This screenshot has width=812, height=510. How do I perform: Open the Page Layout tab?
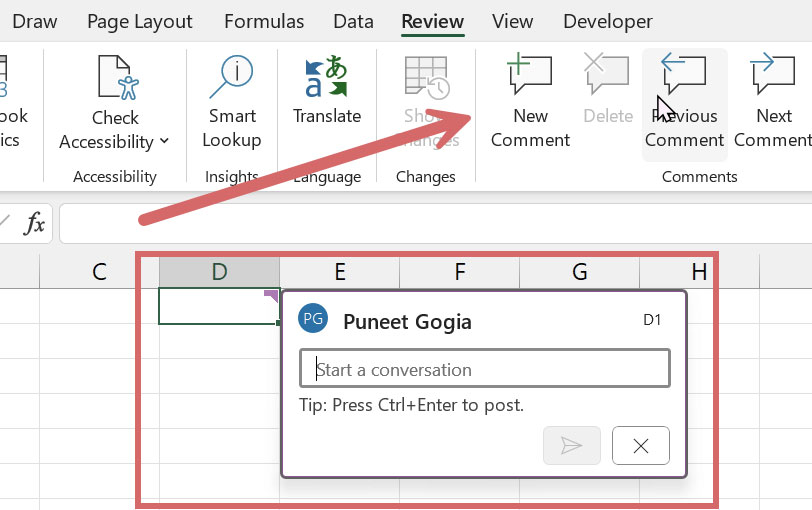point(139,21)
